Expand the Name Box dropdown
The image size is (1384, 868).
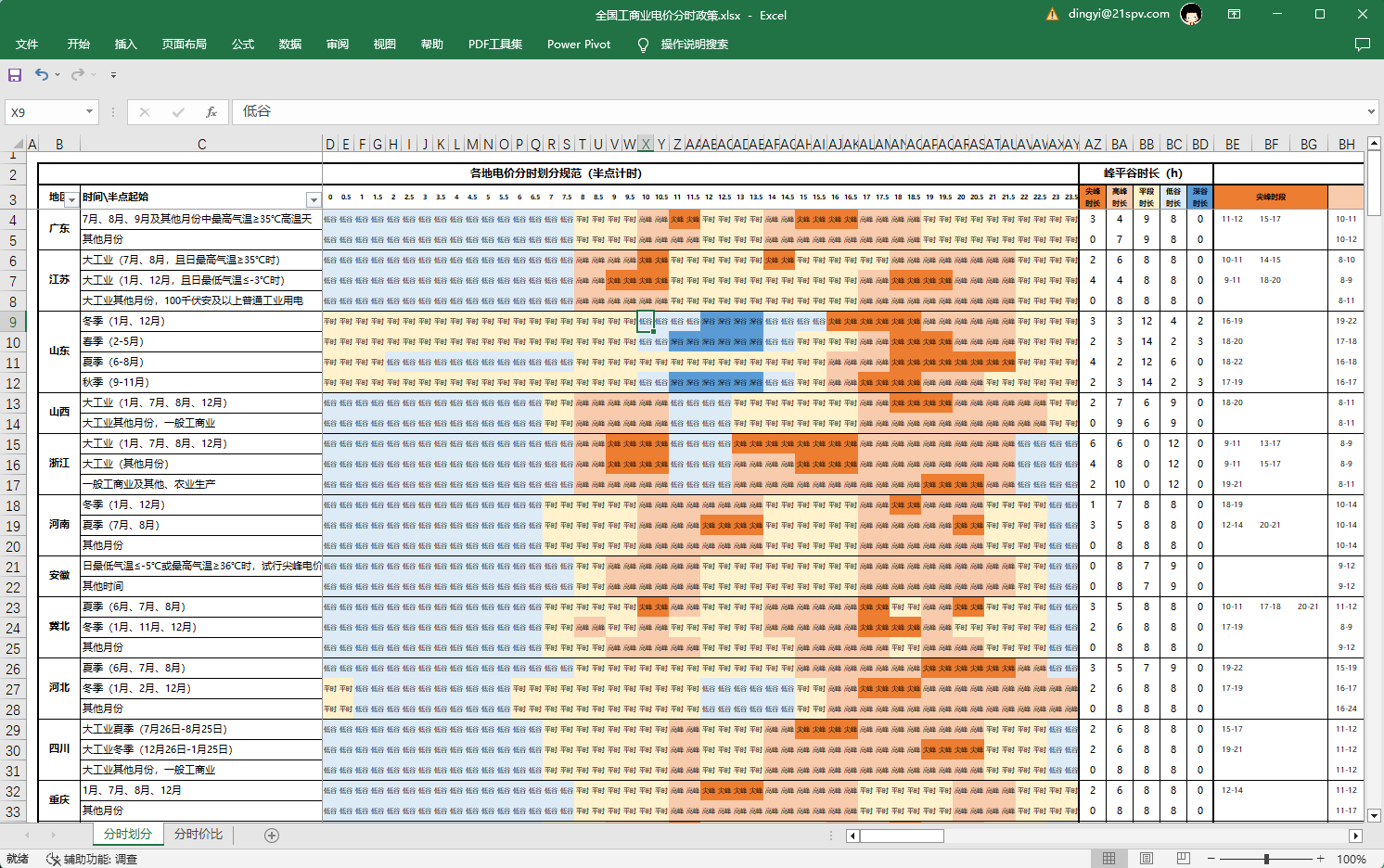(x=90, y=112)
